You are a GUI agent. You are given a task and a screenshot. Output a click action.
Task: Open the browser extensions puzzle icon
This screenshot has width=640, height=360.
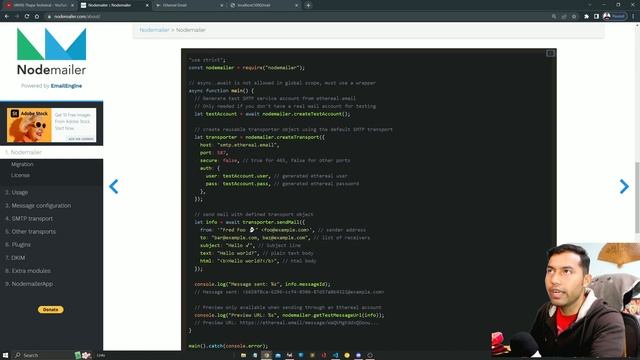[x=587, y=16]
